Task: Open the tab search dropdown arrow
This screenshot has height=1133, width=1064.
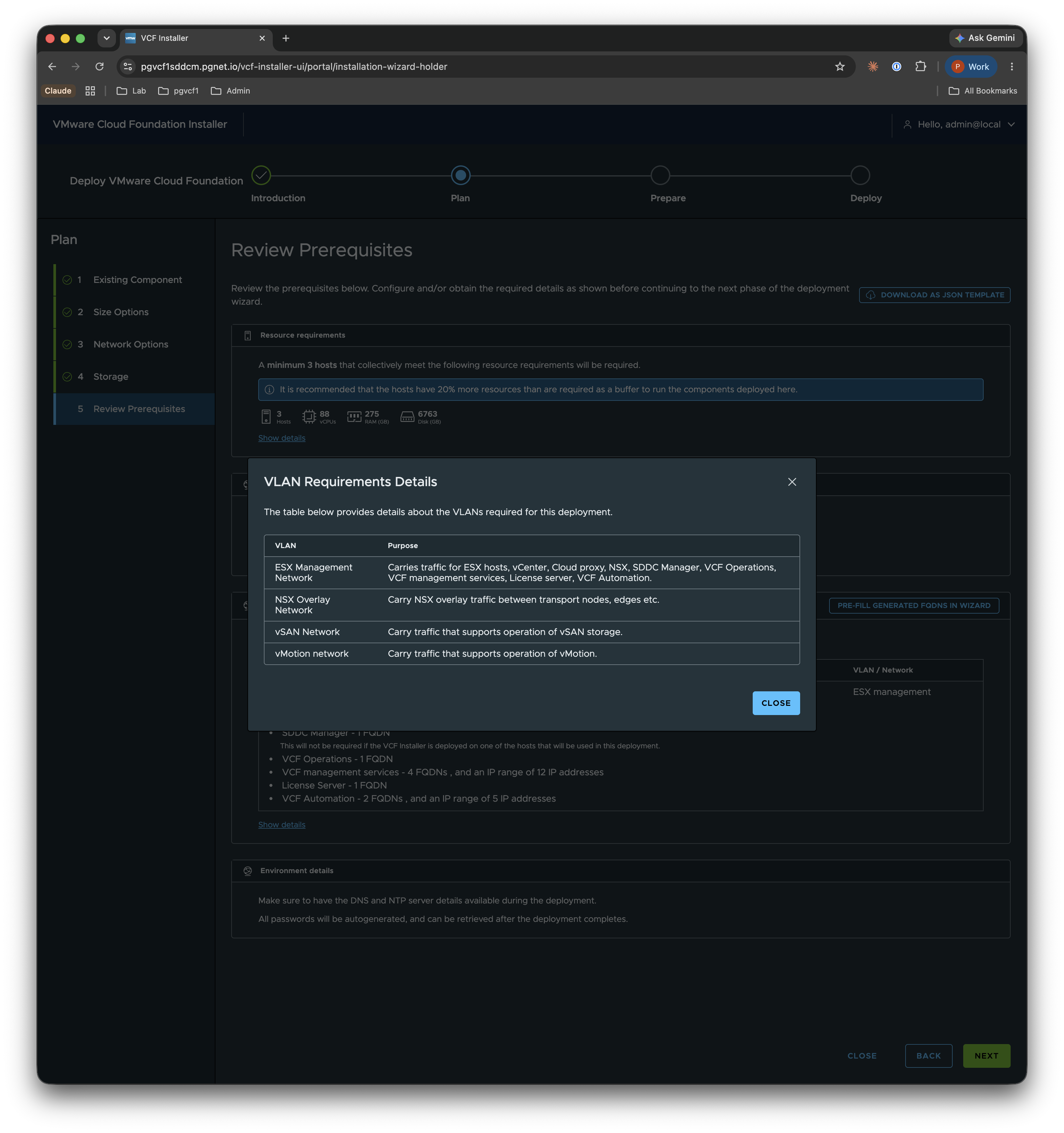Action: 106,38
